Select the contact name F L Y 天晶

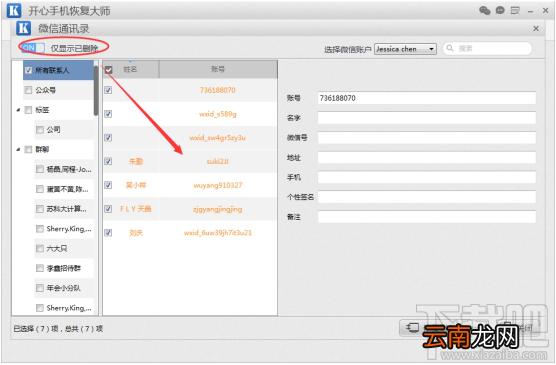tap(135, 209)
